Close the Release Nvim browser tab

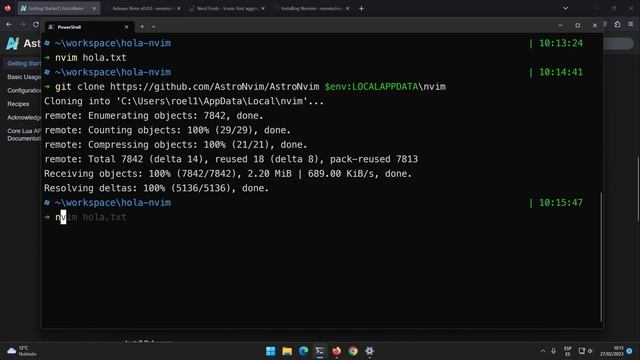[179, 8]
